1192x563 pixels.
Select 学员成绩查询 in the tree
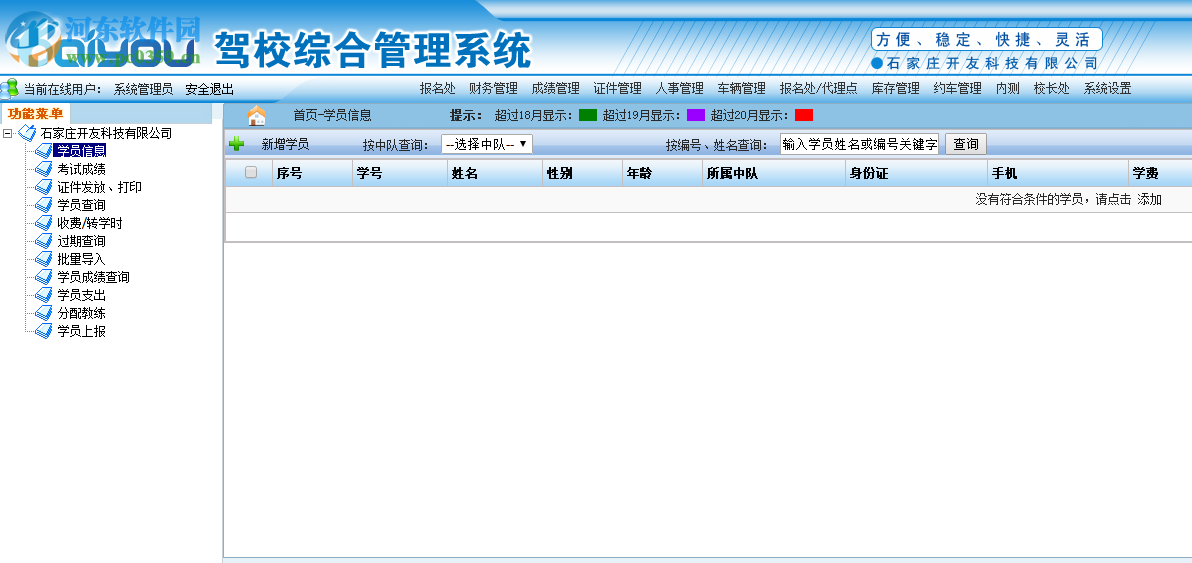point(94,277)
